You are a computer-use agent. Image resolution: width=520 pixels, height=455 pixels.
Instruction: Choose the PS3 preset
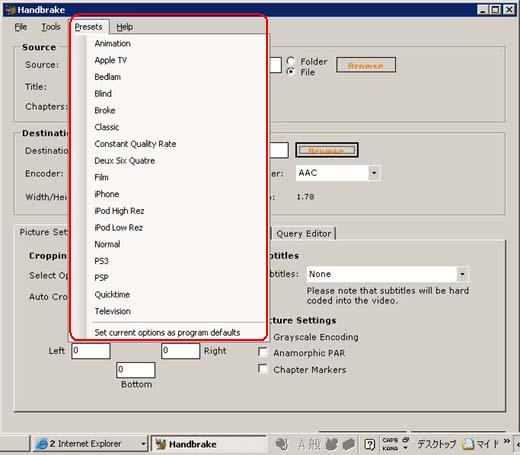(x=102, y=261)
